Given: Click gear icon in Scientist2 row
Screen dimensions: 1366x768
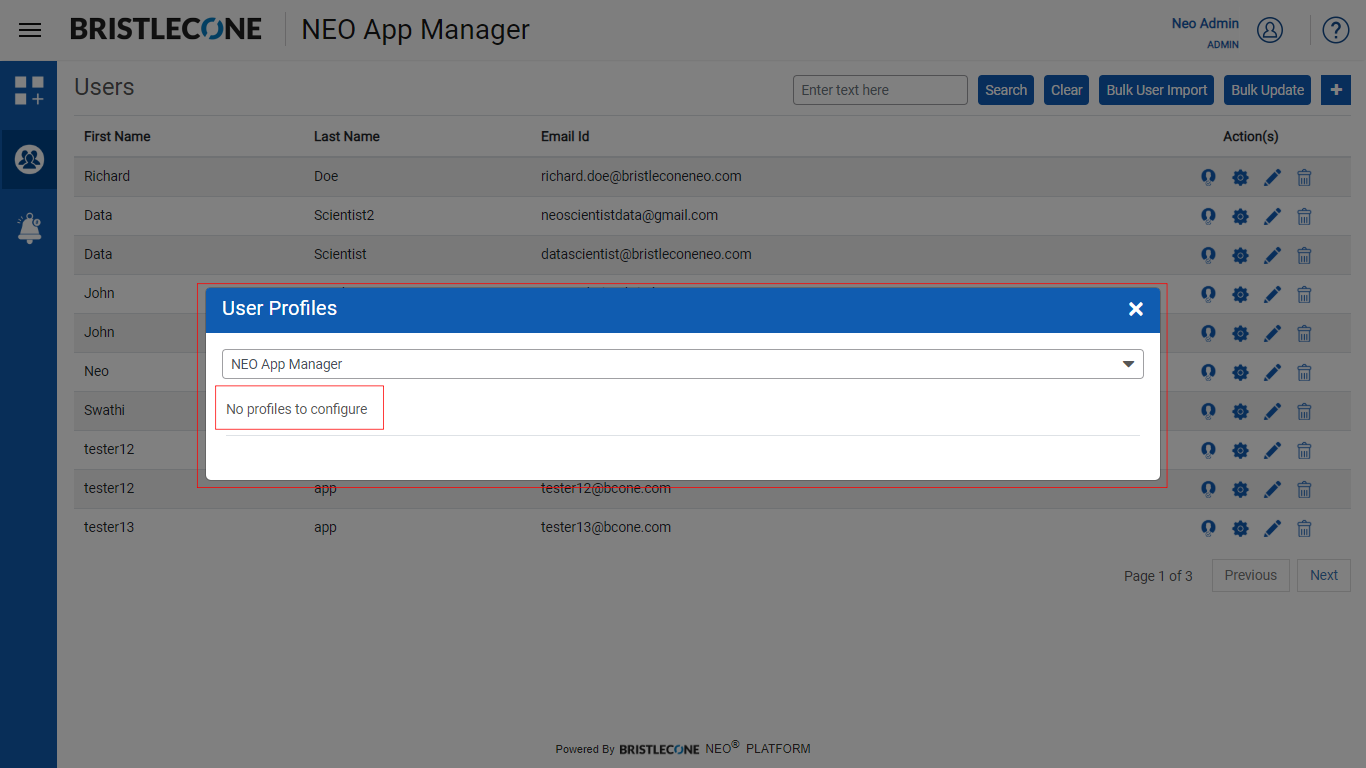Looking at the screenshot, I should 1240,216.
